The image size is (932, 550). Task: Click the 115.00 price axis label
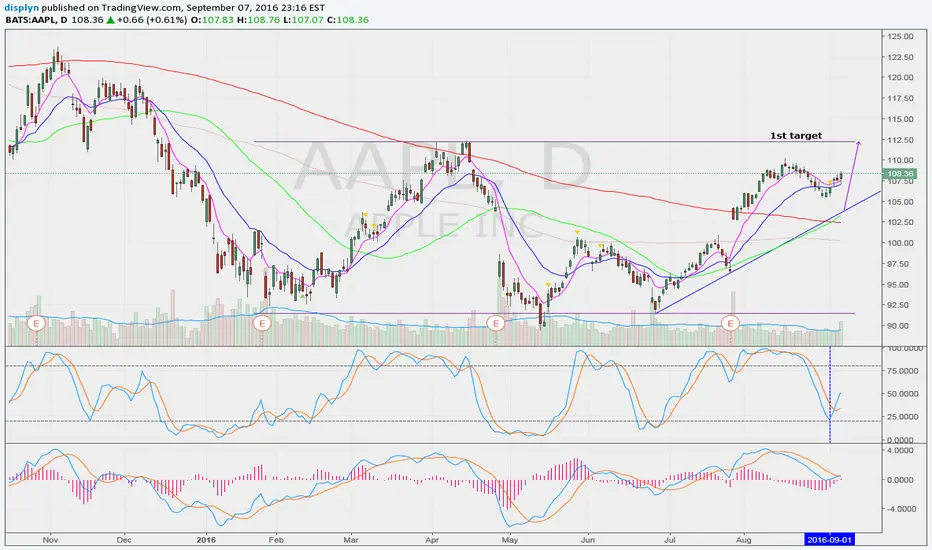(900, 119)
